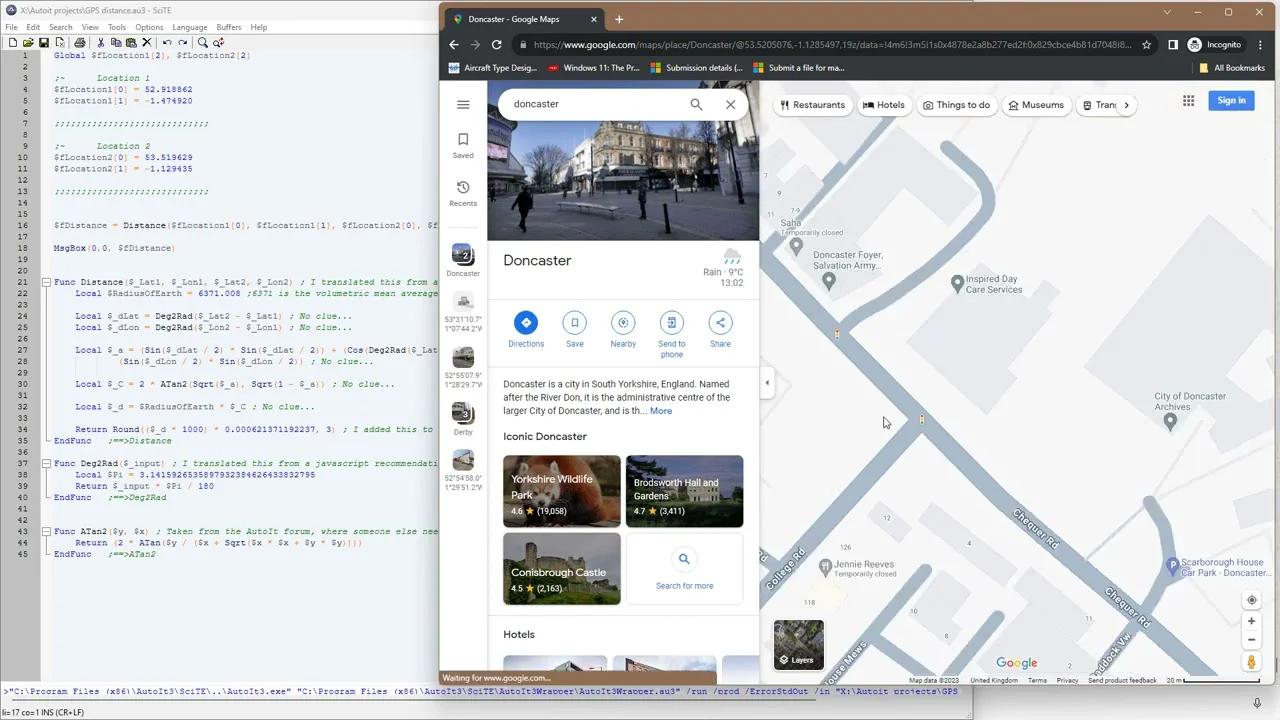Image resolution: width=1280 pixels, height=720 pixels.
Task: Open the Google Maps hamburger menu
Action: tap(463, 104)
